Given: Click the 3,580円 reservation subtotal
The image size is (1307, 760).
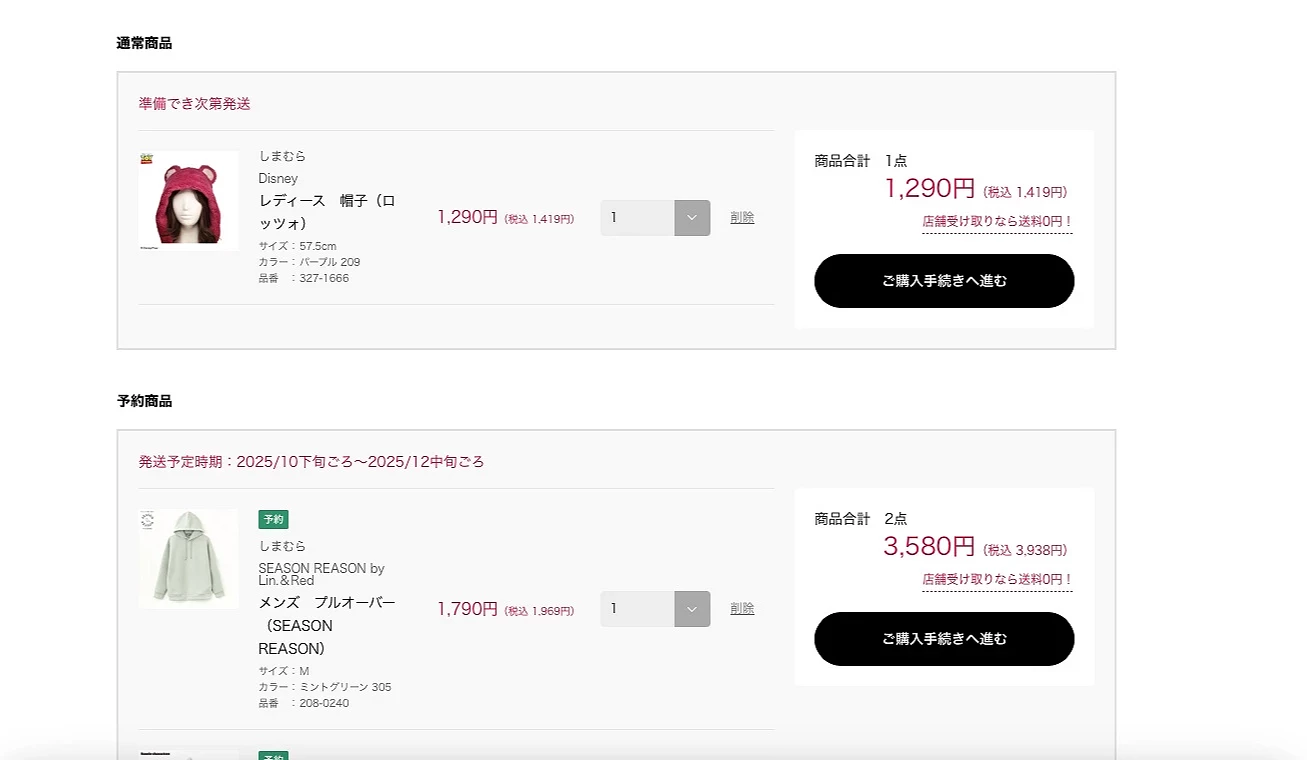Looking at the screenshot, I should 928,547.
